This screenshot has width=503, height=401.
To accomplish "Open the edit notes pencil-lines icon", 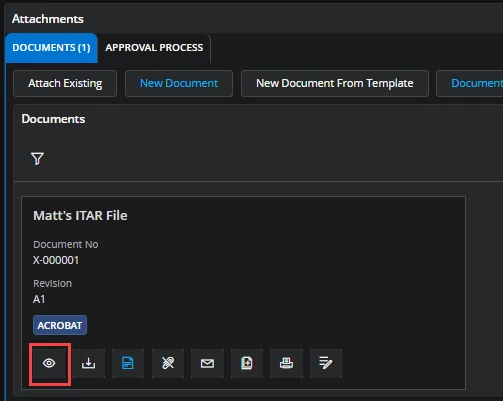I will tap(326, 363).
